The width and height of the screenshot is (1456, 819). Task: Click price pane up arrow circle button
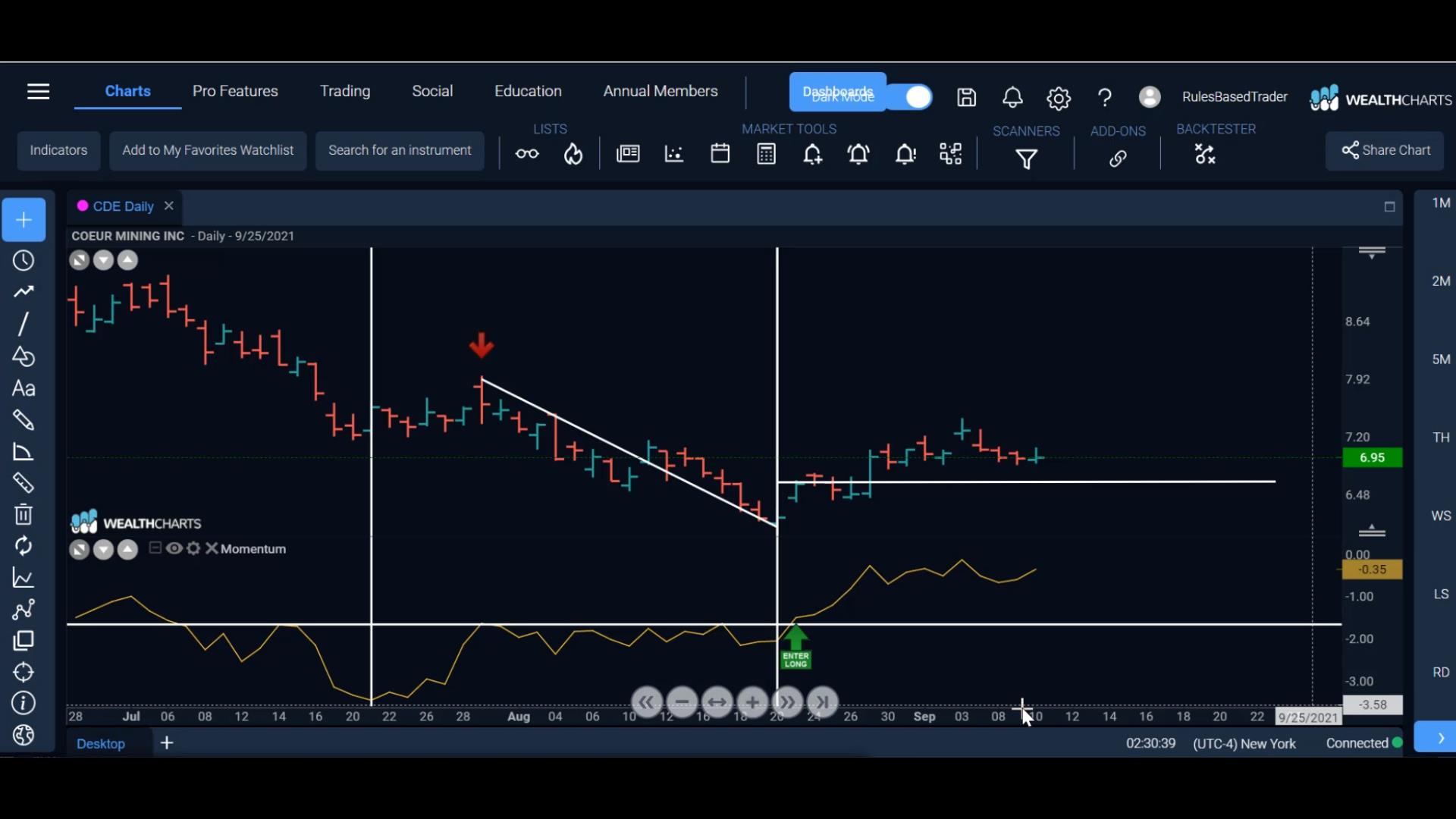(127, 261)
